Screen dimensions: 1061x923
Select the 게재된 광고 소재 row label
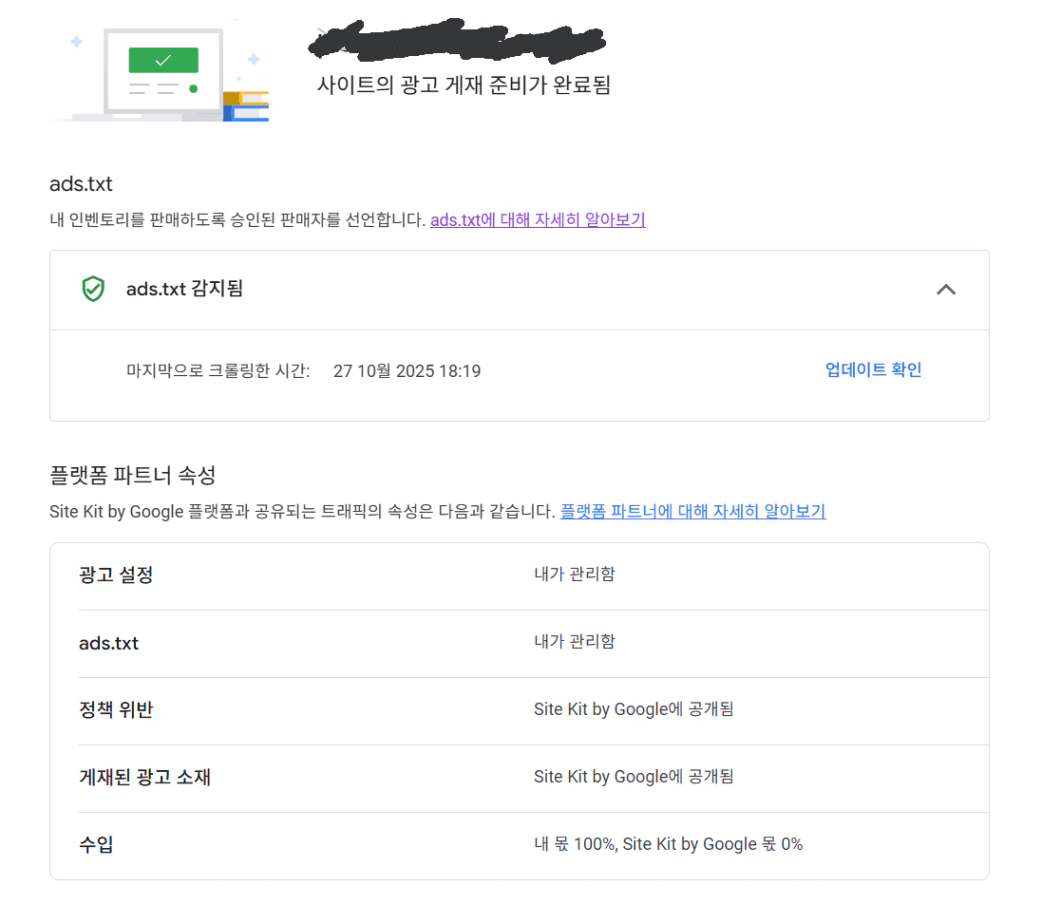tap(145, 777)
